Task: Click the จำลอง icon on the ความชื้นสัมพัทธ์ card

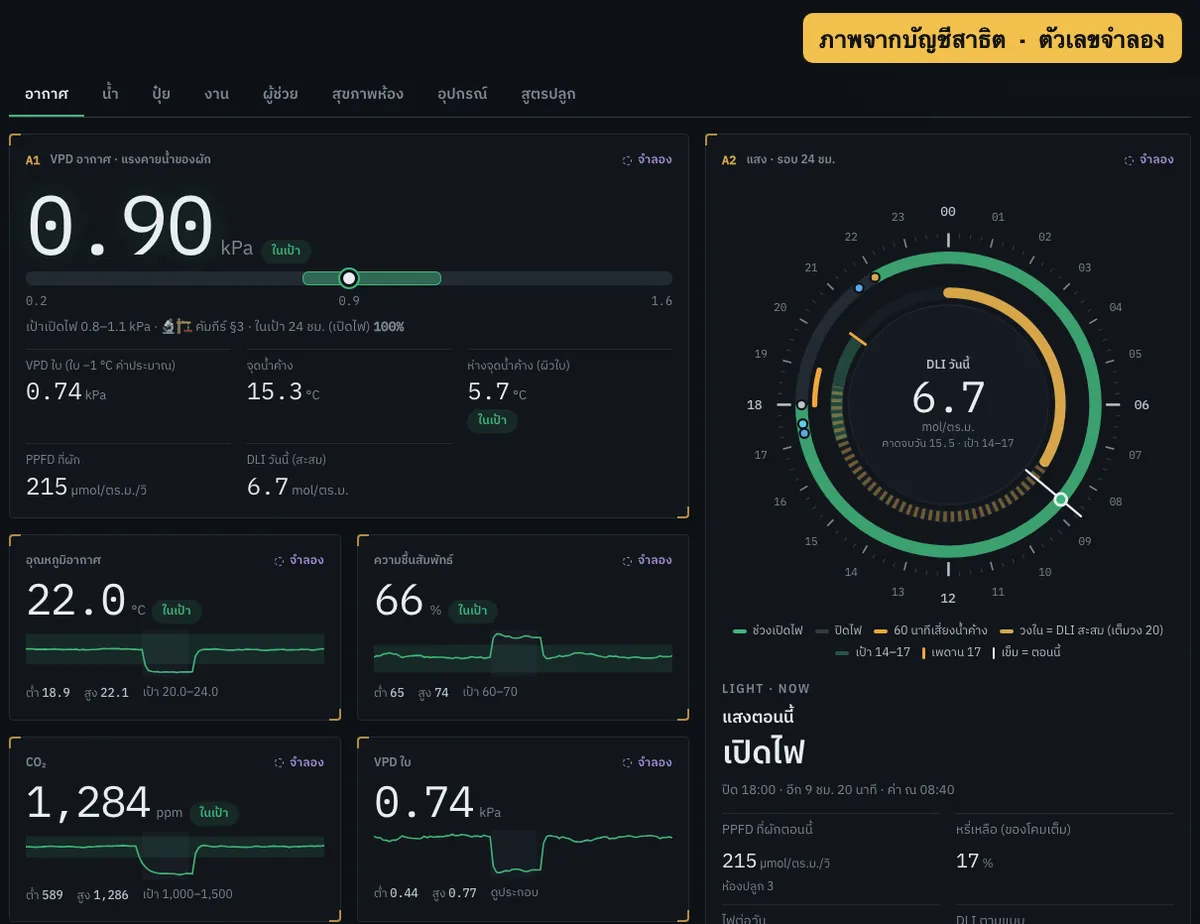Action: (x=627, y=561)
